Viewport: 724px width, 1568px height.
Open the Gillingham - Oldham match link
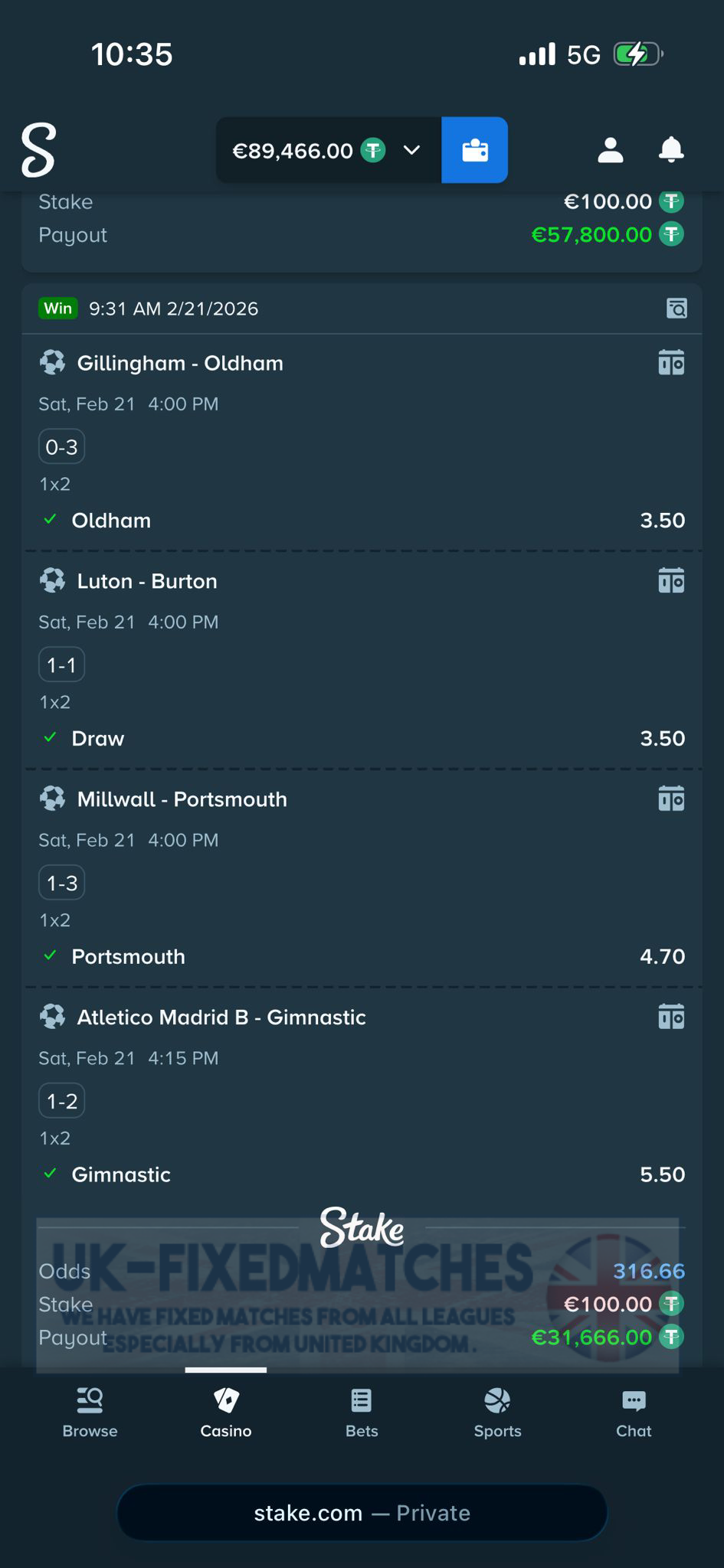point(180,363)
